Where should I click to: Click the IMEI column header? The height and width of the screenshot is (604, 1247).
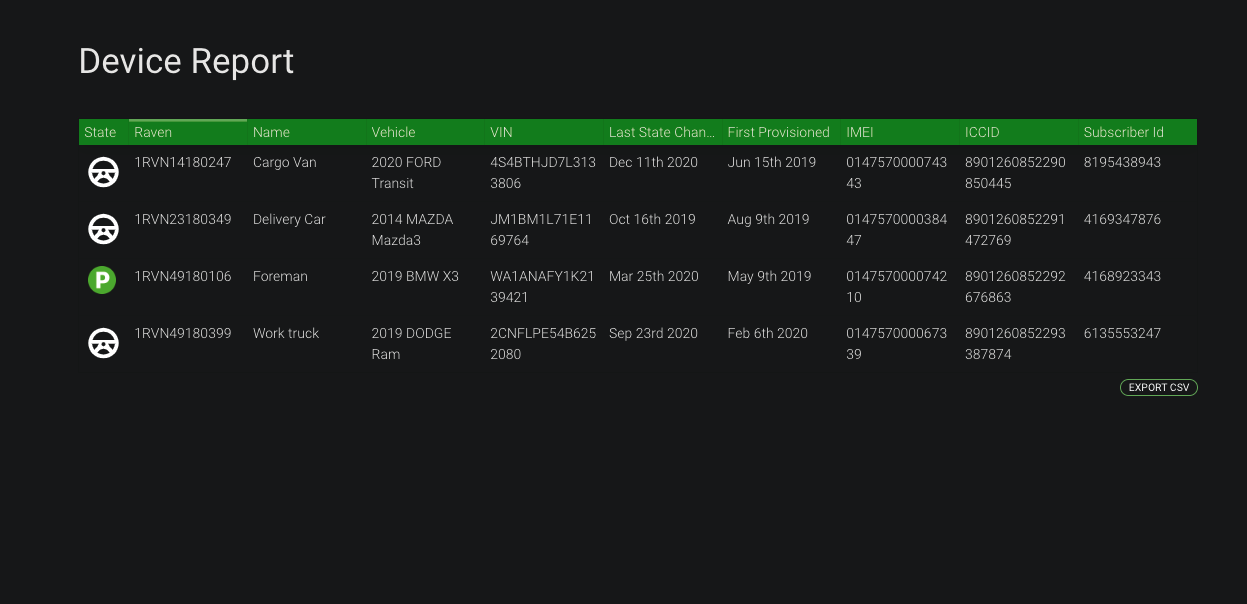[x=860, y=132]
